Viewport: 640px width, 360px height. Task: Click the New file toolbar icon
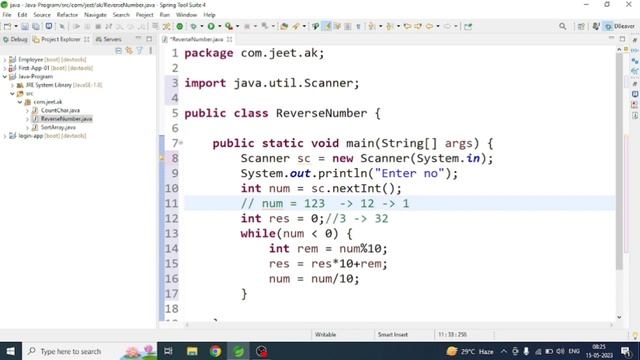coord(7,27)
